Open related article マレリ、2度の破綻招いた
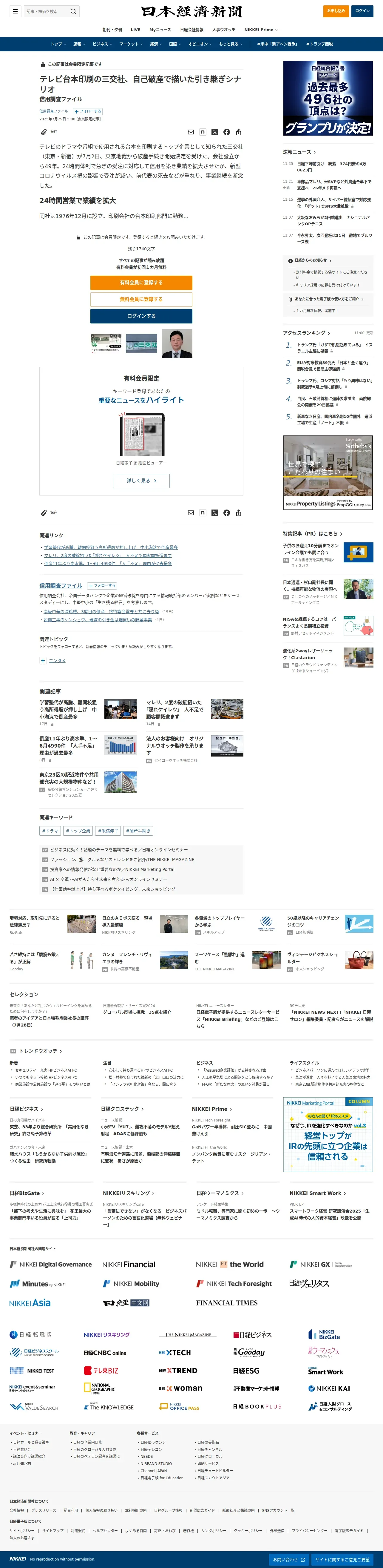383x1568 pixels. click(x=176, y=709)
